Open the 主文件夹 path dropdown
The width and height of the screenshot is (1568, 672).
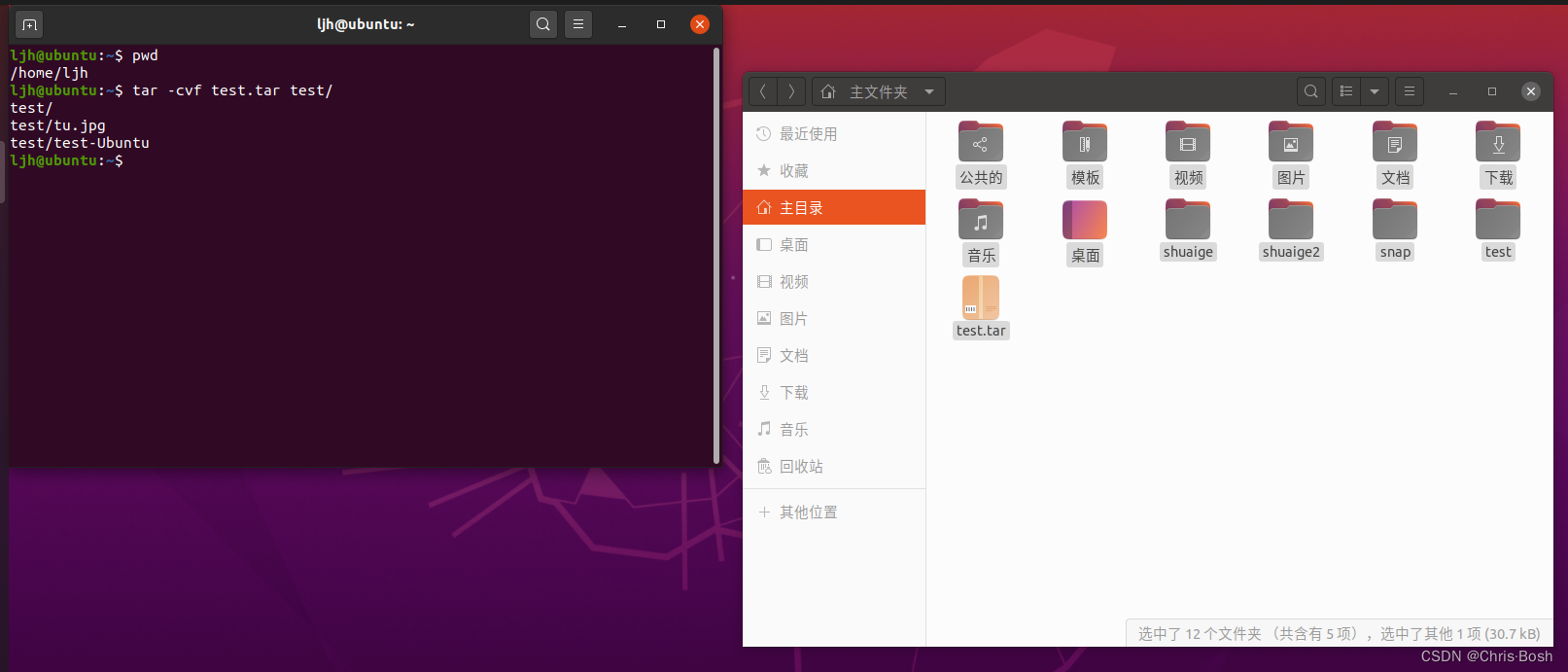click(879, 91)
